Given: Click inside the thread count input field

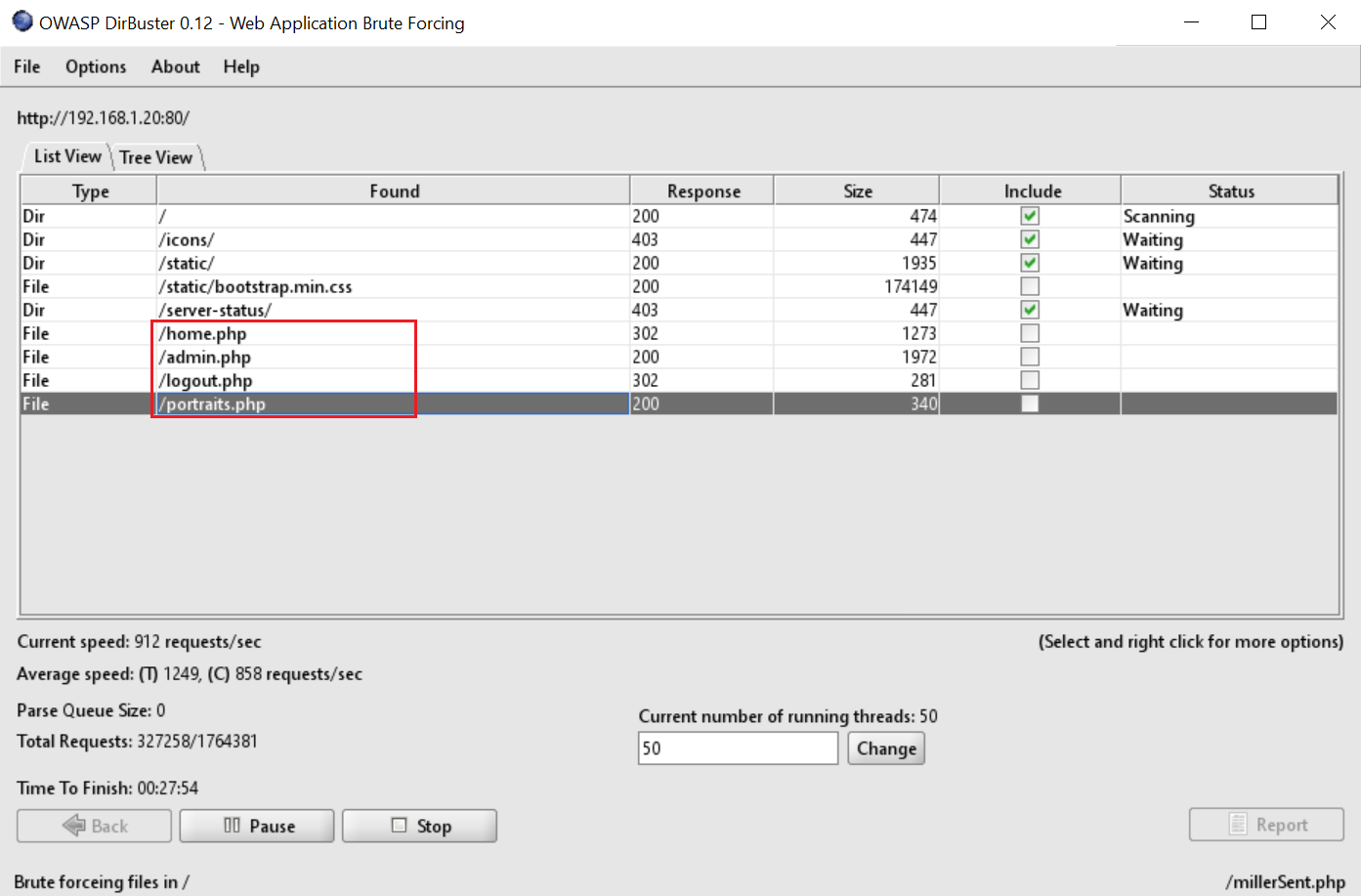Looking at the screenshot, I should (738, 748).
